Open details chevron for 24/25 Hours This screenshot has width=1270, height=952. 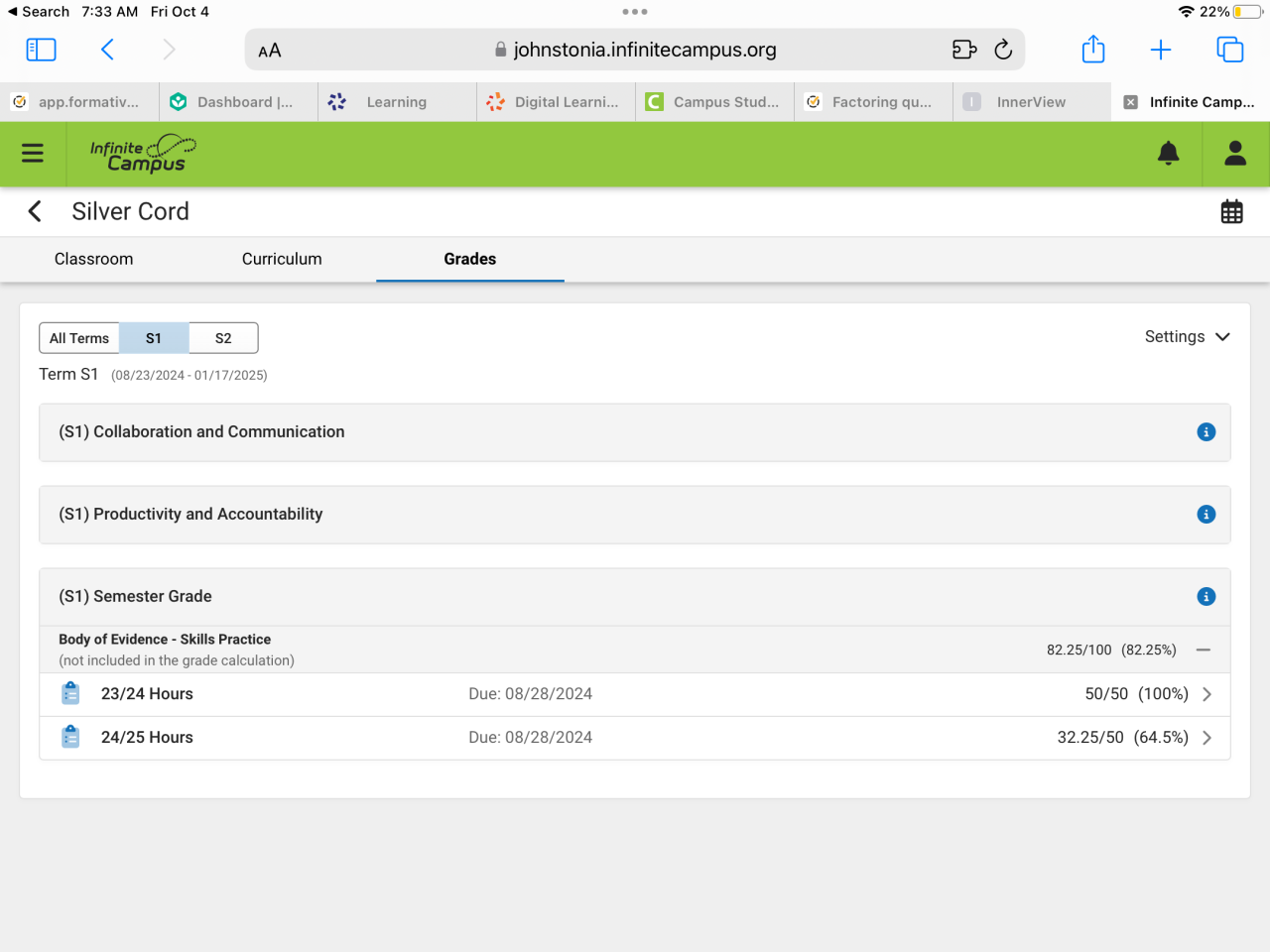click(x=1207, y=738)
